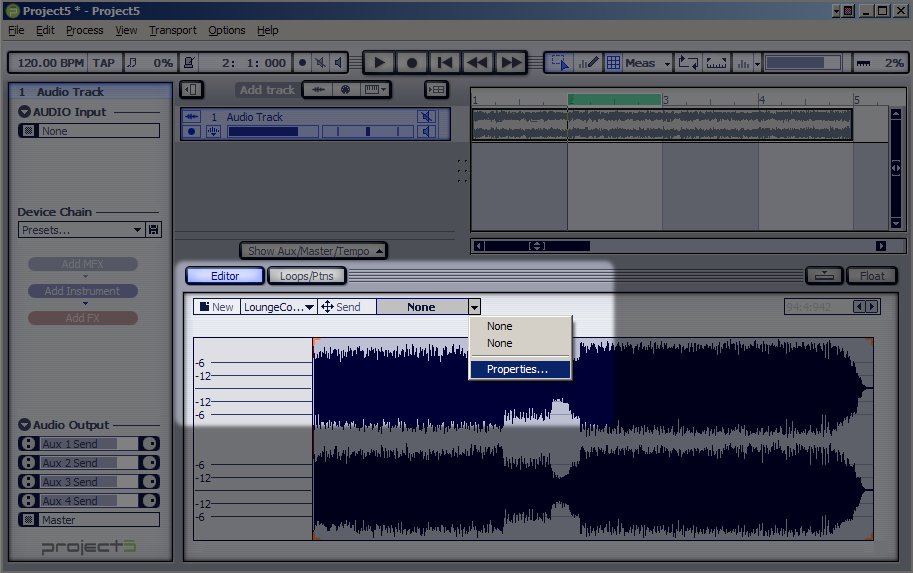913x573 pixels.
Task: Open the Transport menu
Action: pyautogui.click(x=172, y=30)
